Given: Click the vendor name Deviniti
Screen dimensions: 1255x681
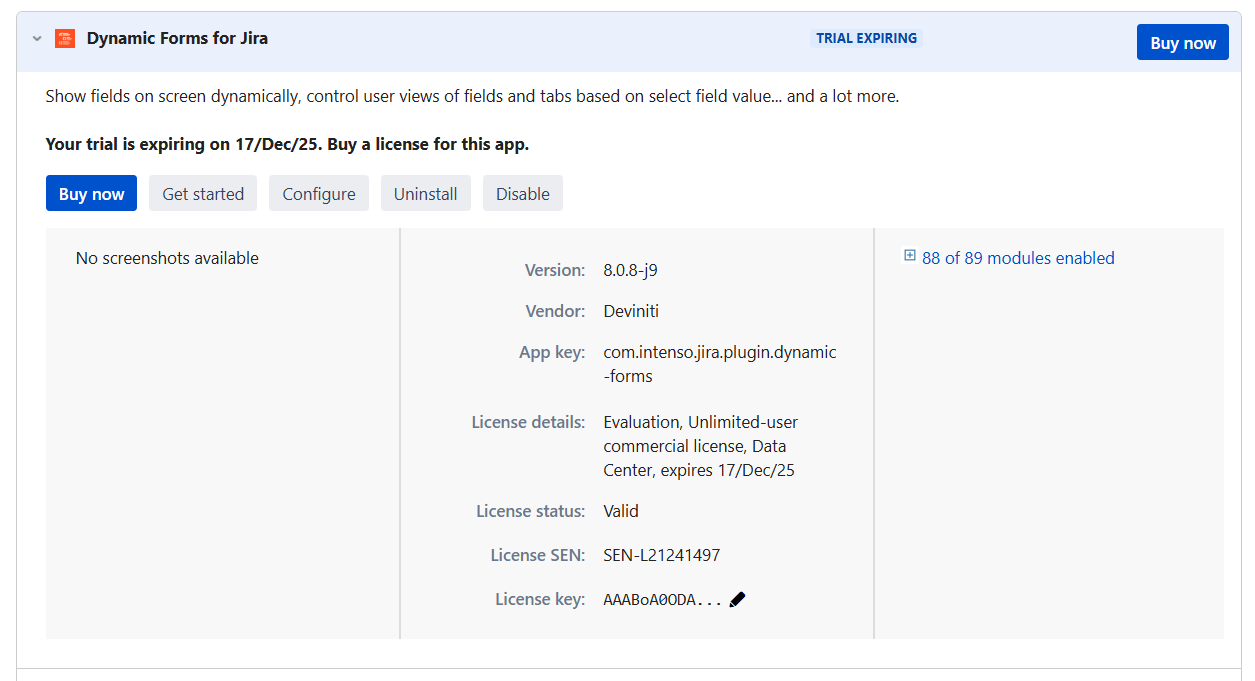Looking at the screenshot, I should click(631, 311).
